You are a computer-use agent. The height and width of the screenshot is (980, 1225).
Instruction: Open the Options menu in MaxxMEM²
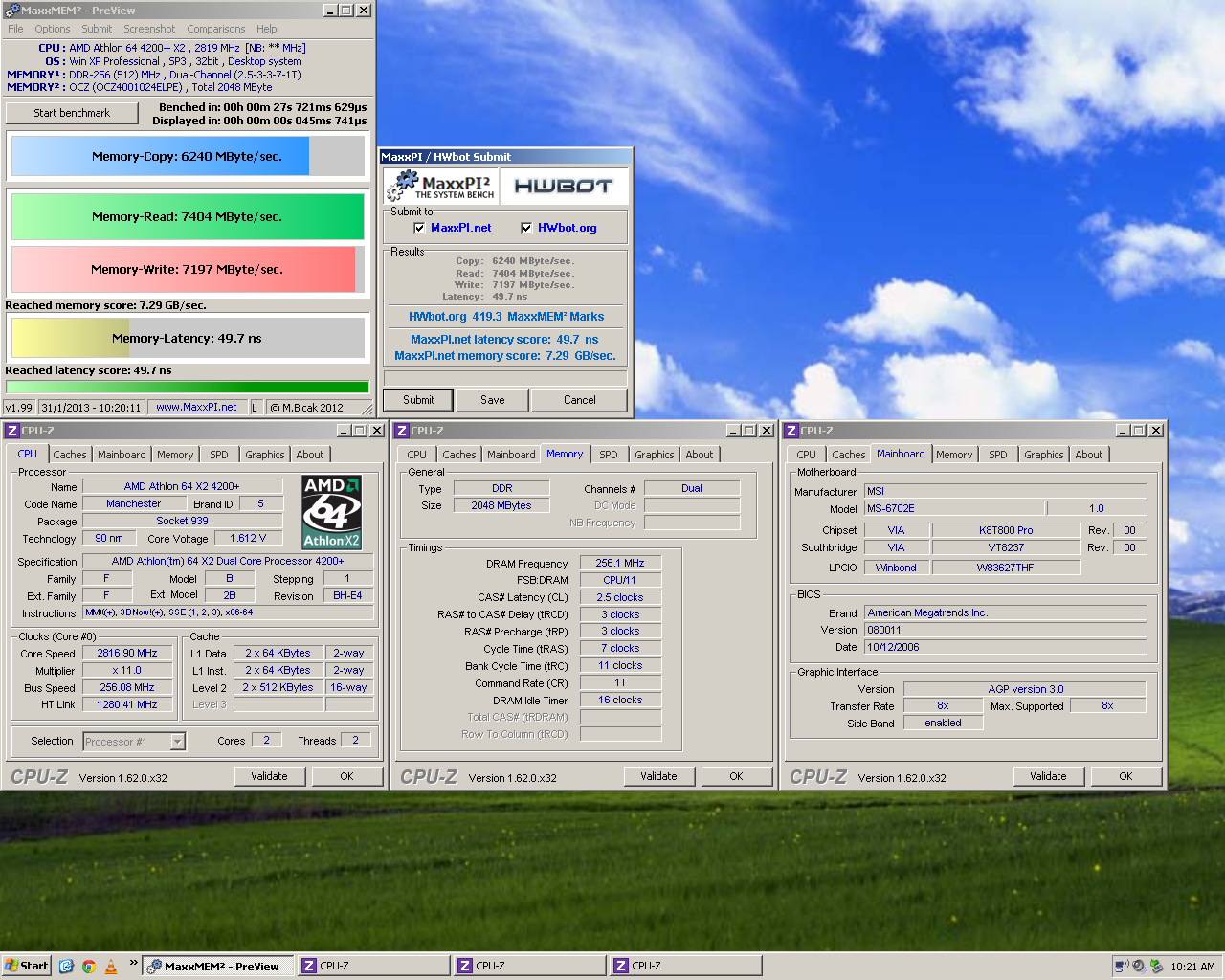(53, 29)
